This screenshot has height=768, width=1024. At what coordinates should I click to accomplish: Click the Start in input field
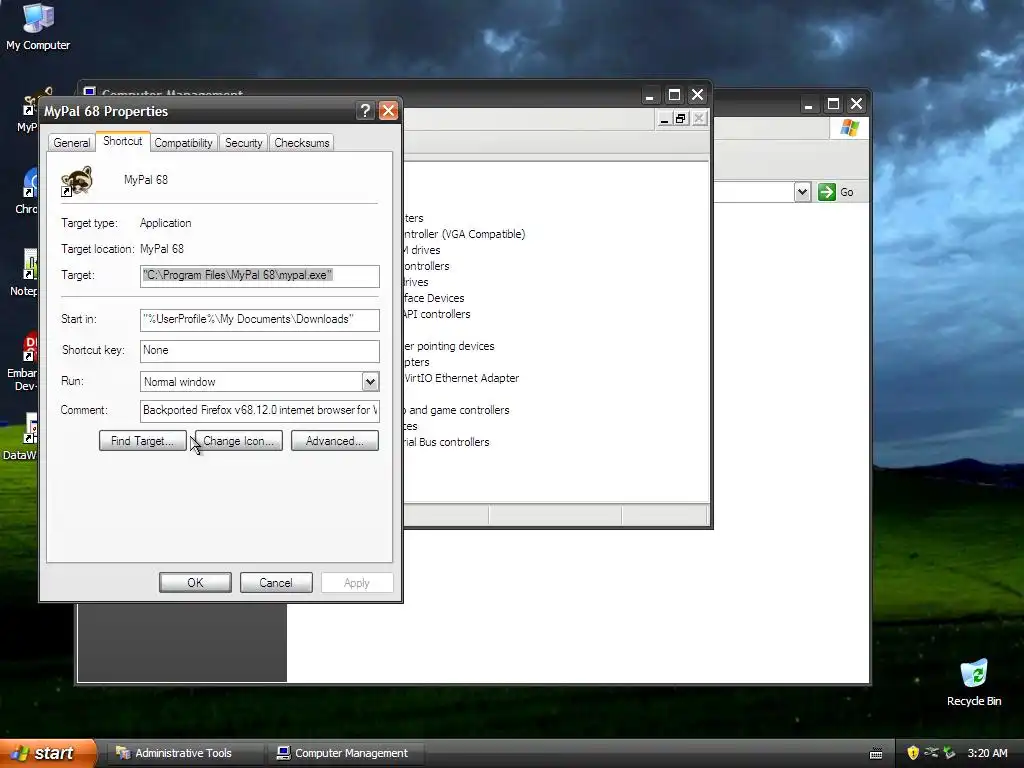[259, 319]
